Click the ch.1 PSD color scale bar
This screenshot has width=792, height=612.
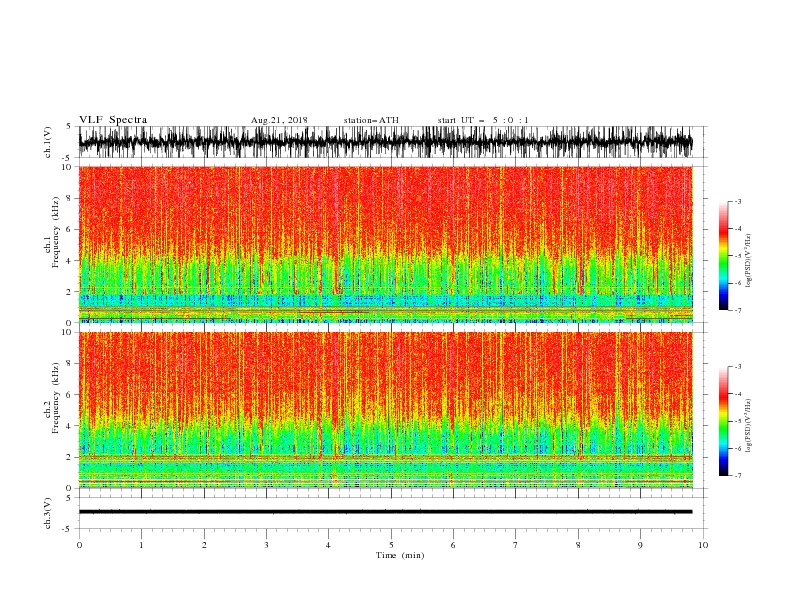tap(724, 256)
